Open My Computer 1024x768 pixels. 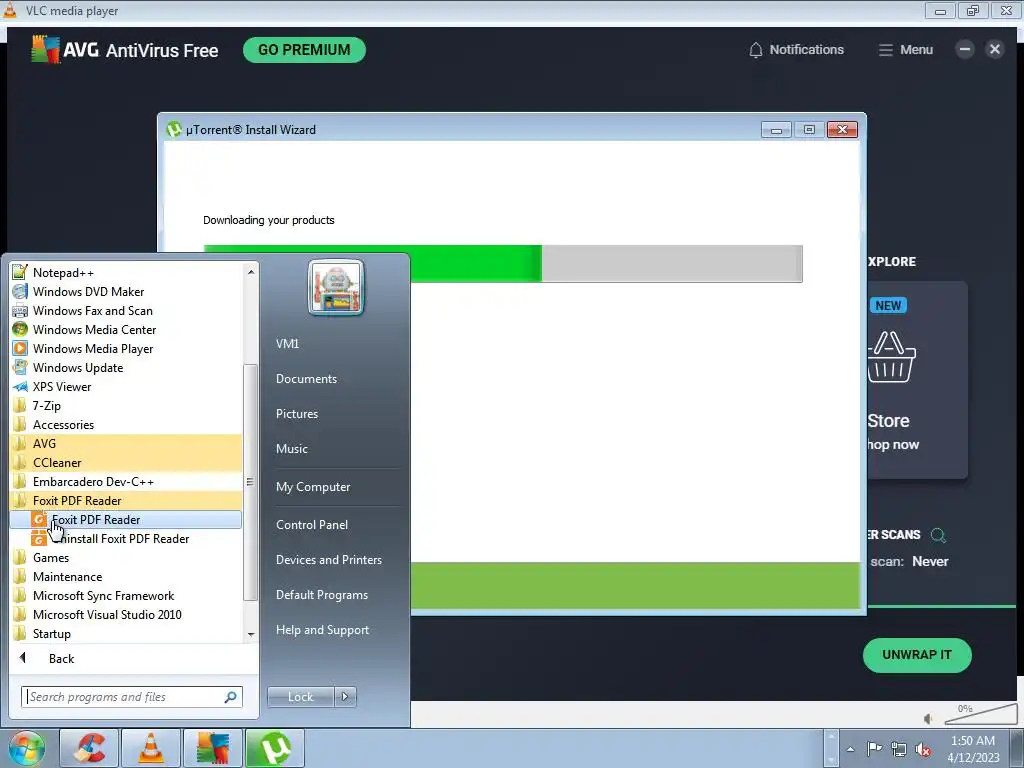click(x=313, y=487)
